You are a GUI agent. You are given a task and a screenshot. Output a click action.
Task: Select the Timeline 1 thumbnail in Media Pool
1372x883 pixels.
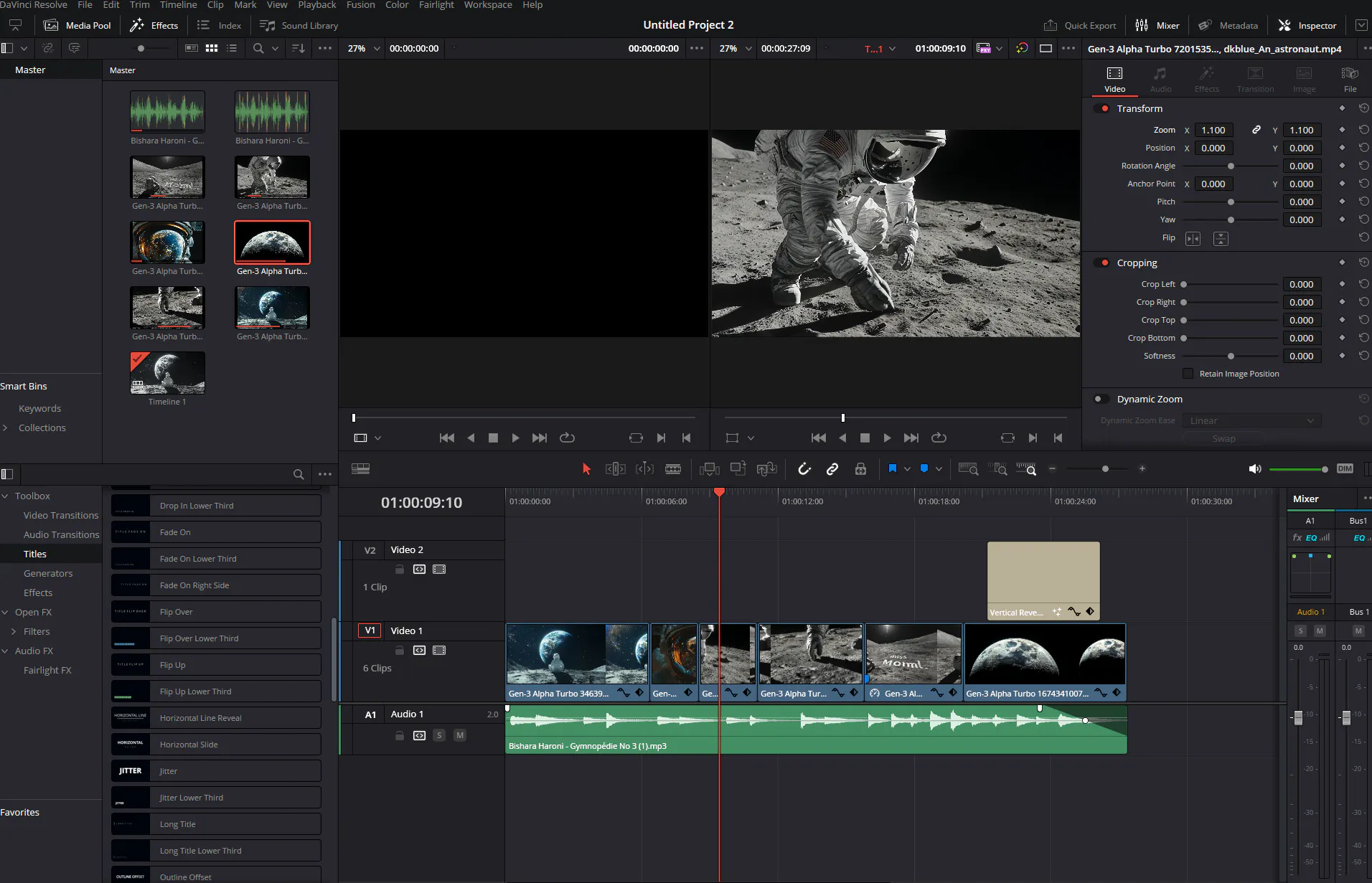tap(167, 373)
